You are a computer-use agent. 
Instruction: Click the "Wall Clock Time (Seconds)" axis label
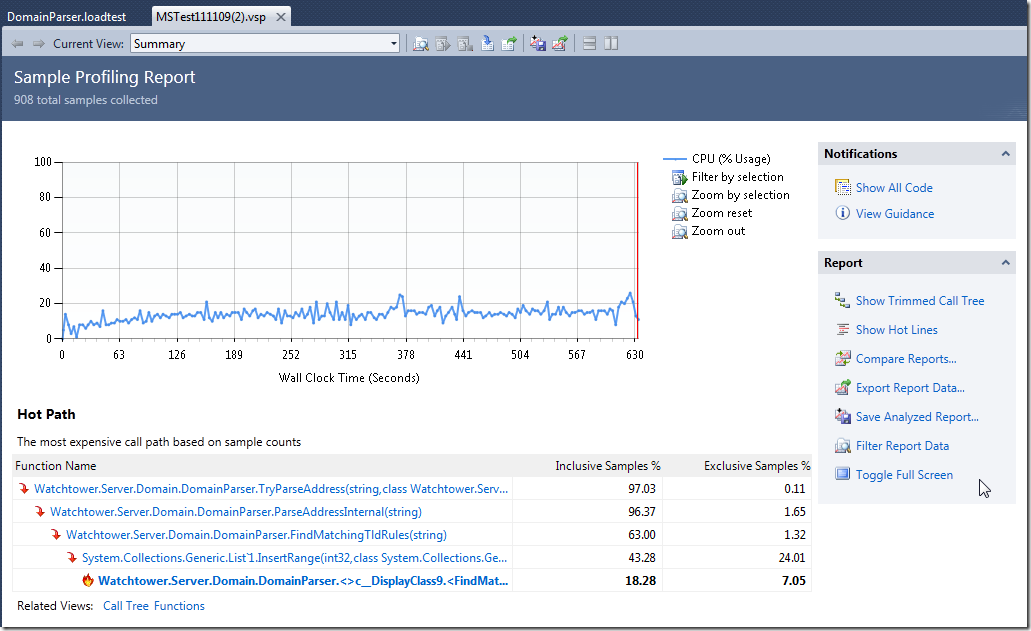coord(349,378)
